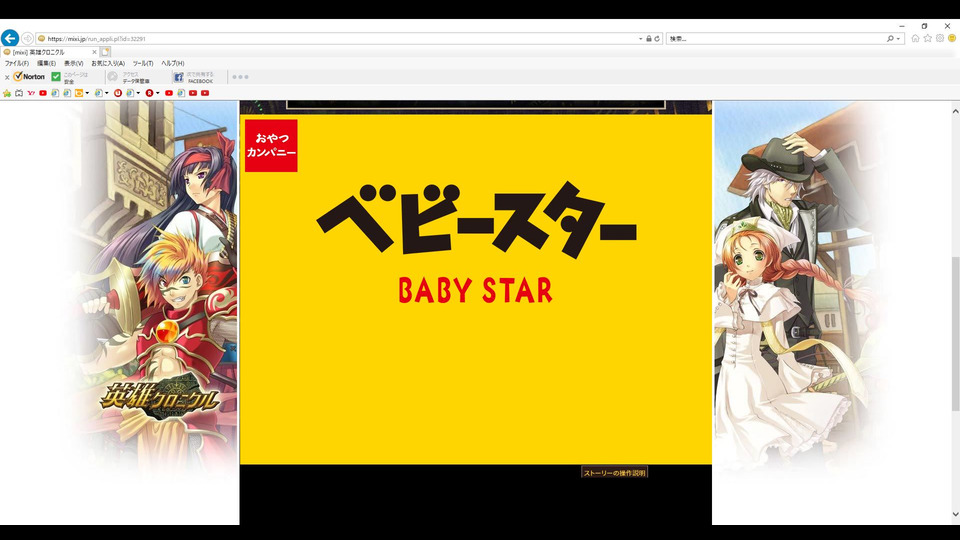This screenshot has height=540, width=960.
Task: Click the magnifier icon in search box
Action: click(x=890, y=39)
